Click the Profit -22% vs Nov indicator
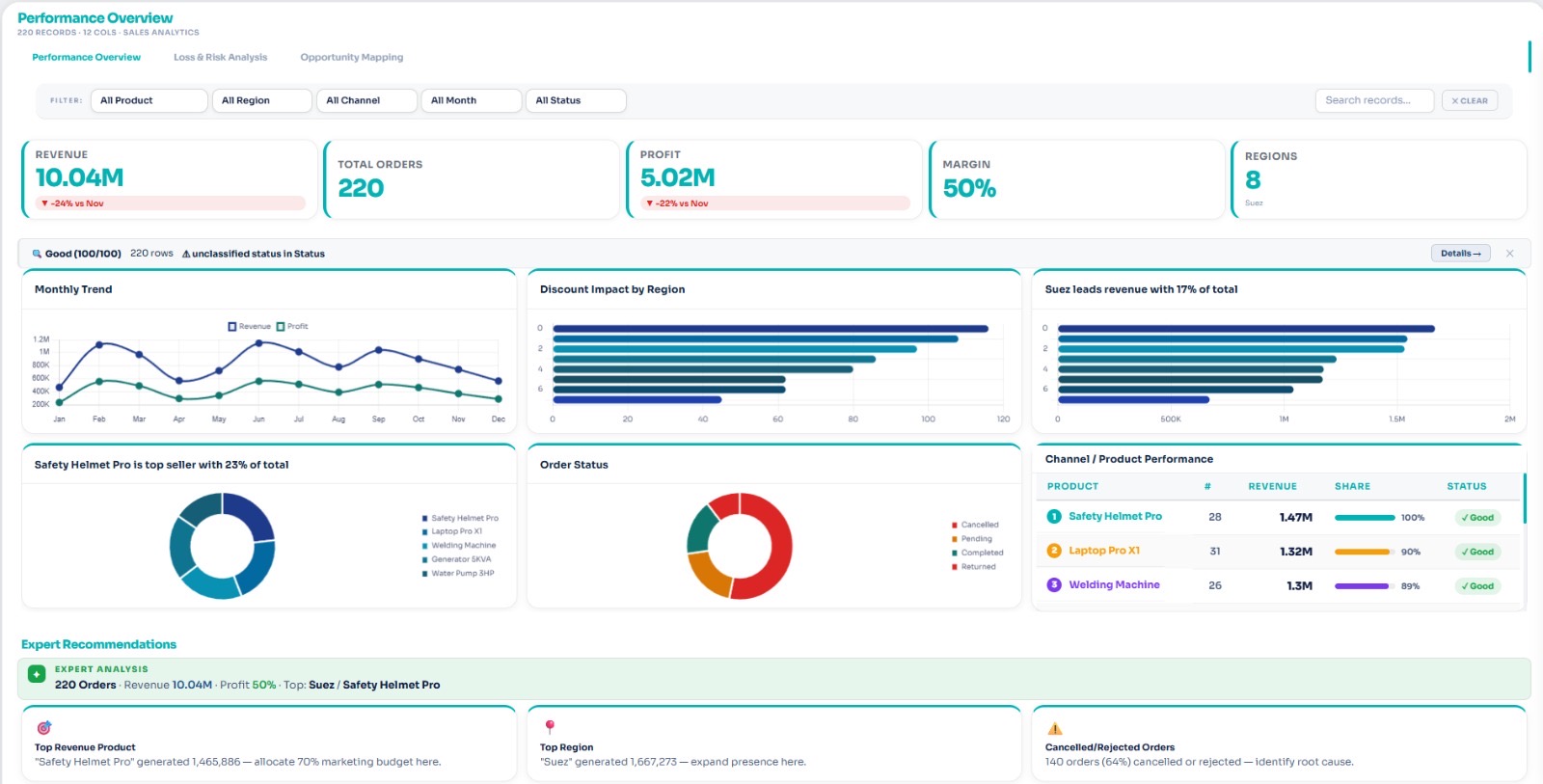The image size is (1543, 784). click(775, 203)
